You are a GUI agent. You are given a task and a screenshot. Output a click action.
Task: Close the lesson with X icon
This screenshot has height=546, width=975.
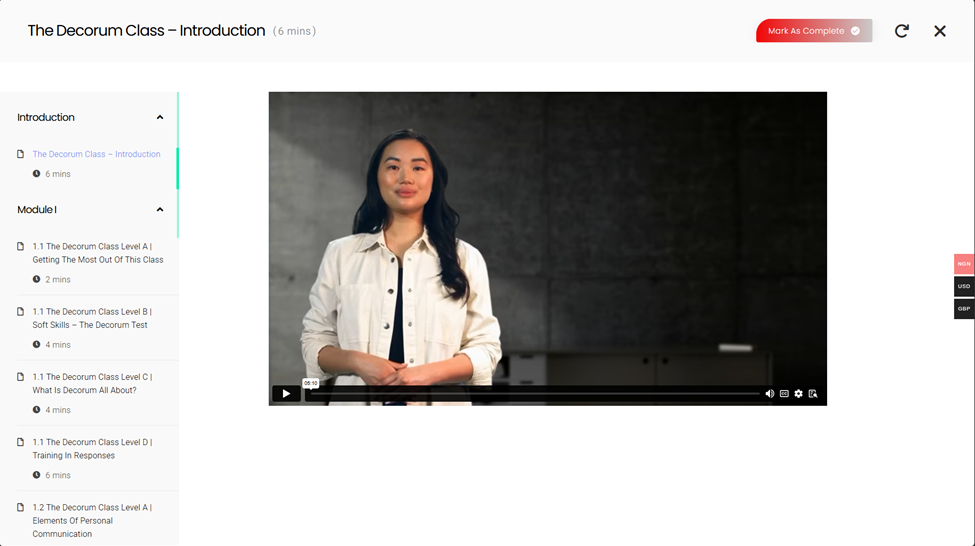(x=940, y=31)
